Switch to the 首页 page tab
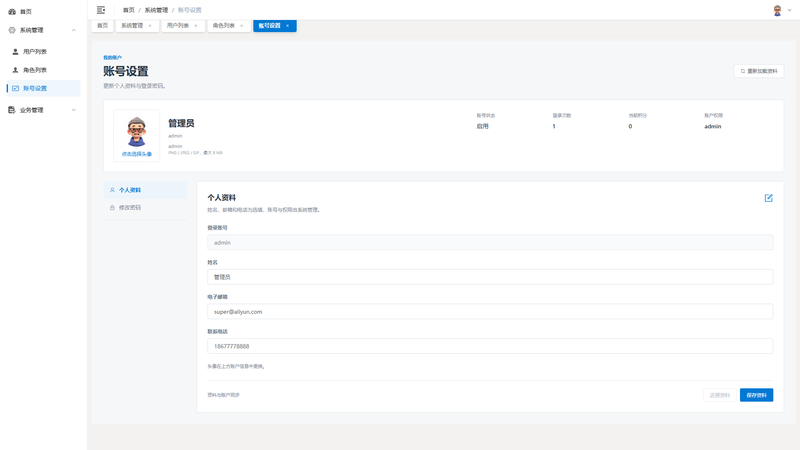Image resolution: width=800 pixels, height=450 pixels. [x=103, y=26]
